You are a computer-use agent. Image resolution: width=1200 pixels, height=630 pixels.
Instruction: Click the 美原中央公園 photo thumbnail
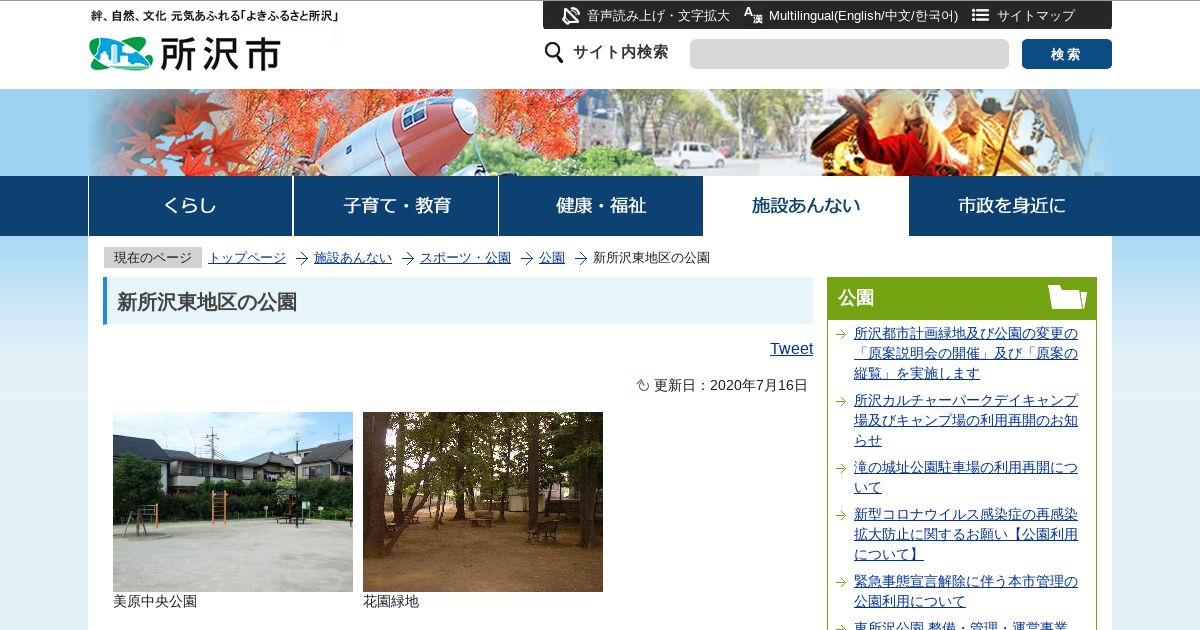233,502
